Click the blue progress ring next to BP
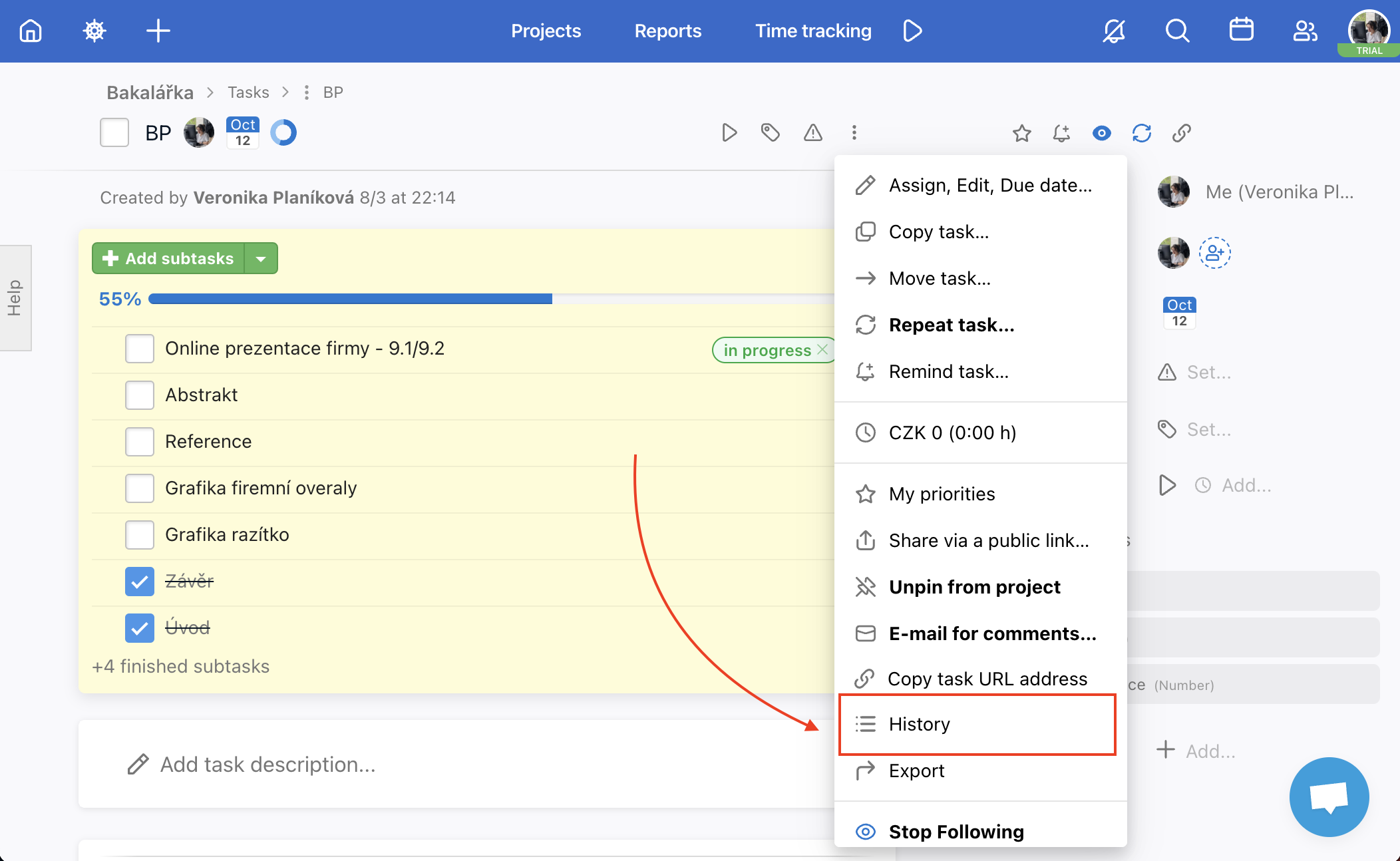 tap(283, 133)
